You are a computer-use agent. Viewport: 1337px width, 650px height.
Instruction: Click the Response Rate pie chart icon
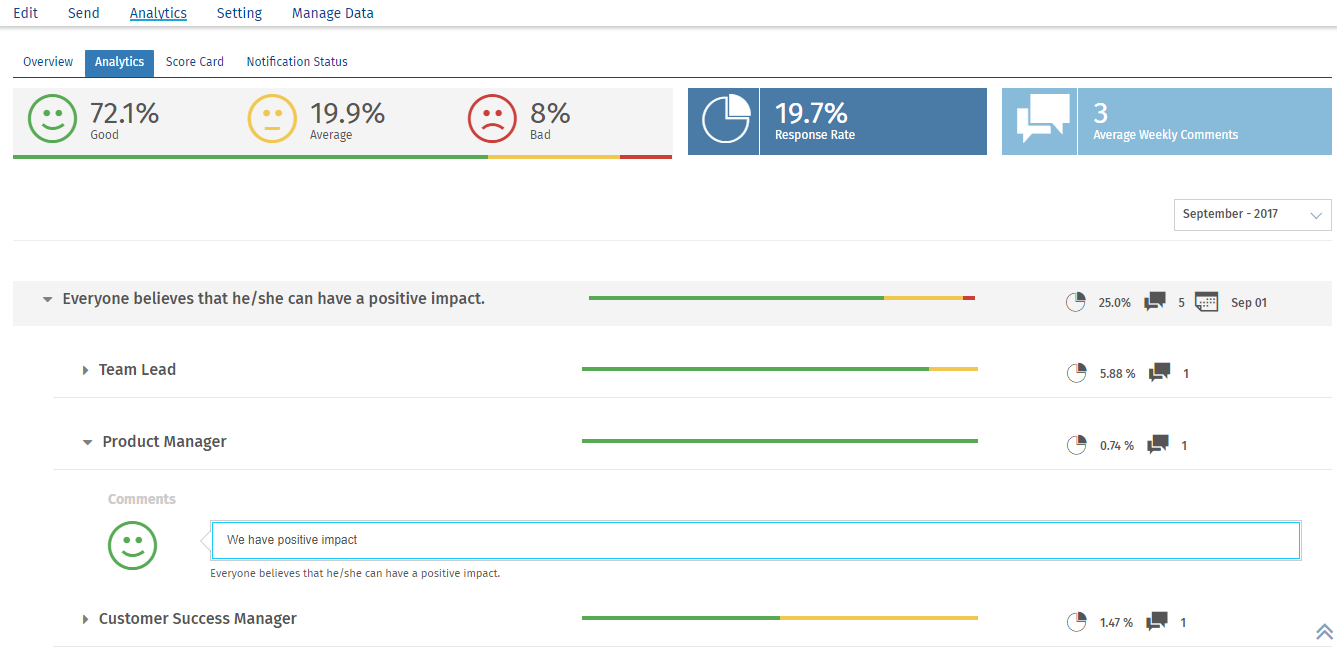[x=726, y=120]
